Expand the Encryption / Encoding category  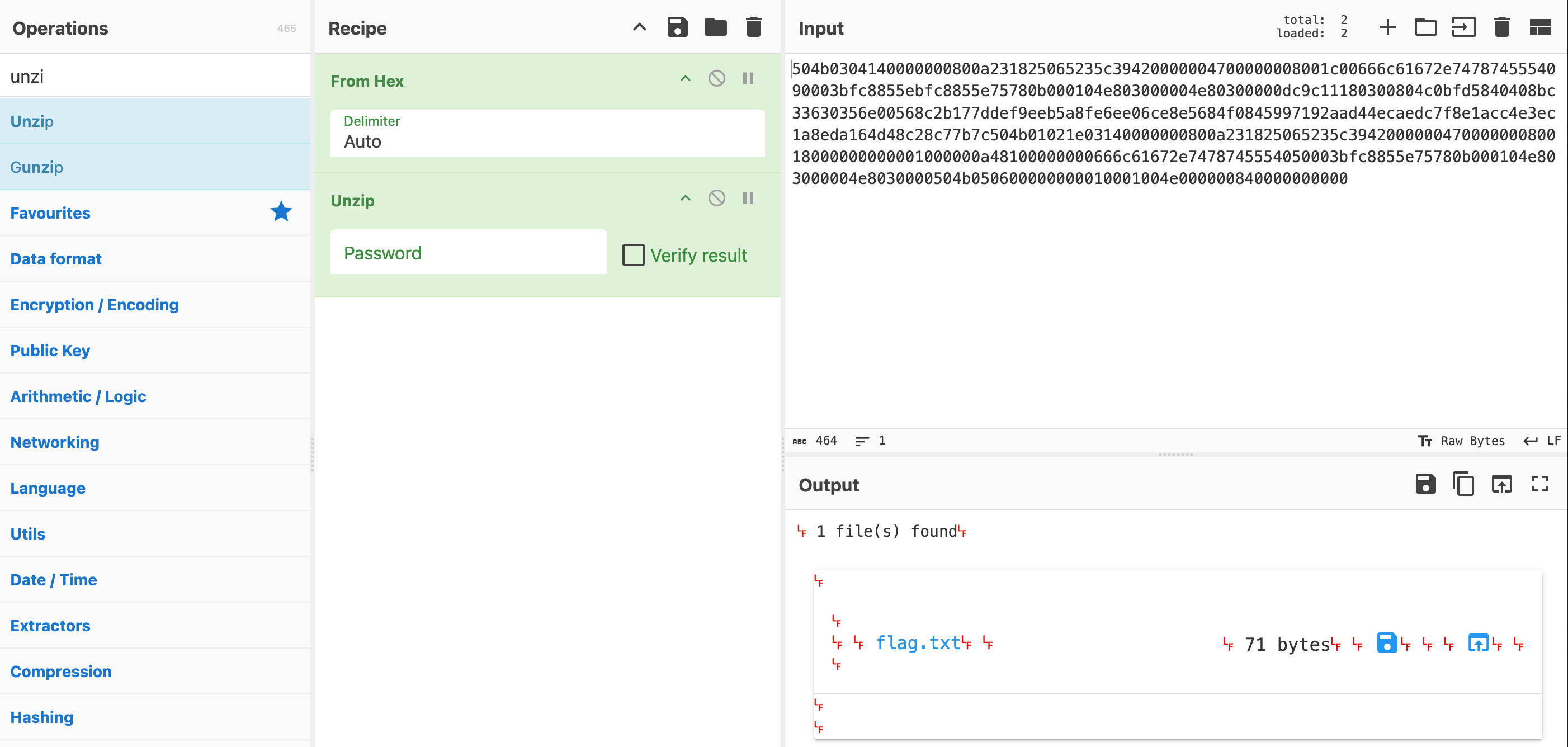pos(95,304)
